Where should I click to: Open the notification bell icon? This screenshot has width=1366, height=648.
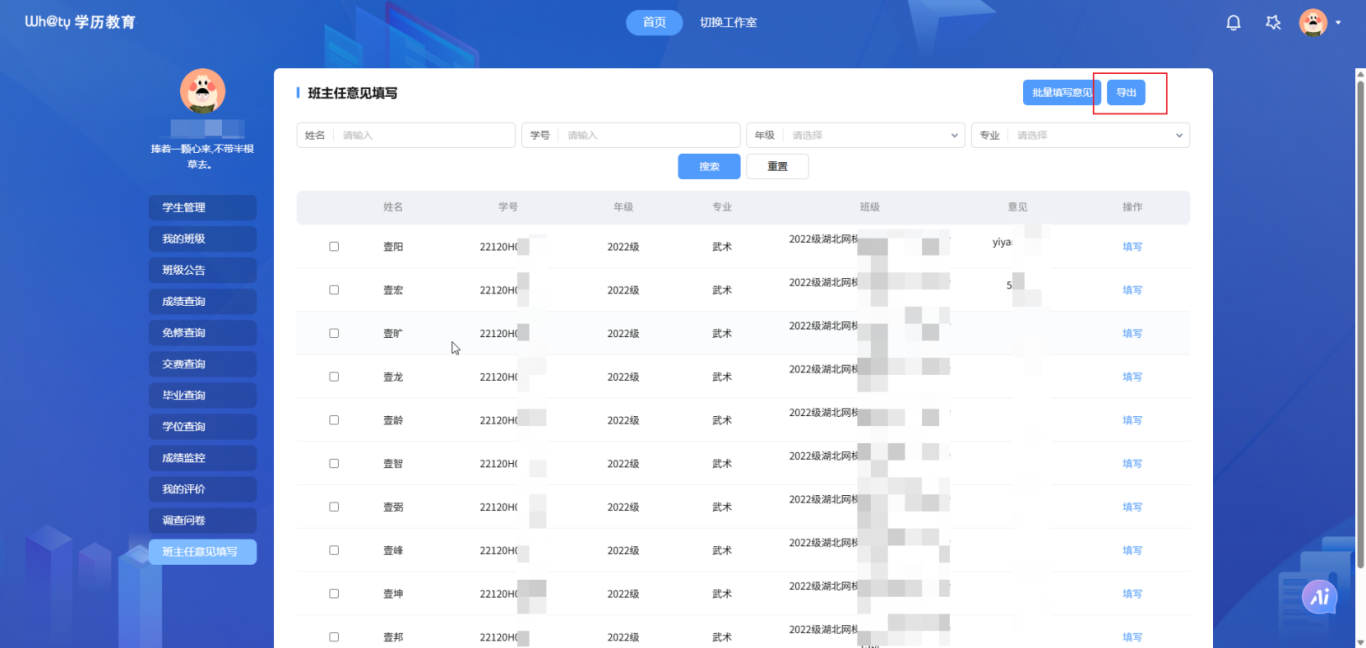click(x=1233, y=22)
